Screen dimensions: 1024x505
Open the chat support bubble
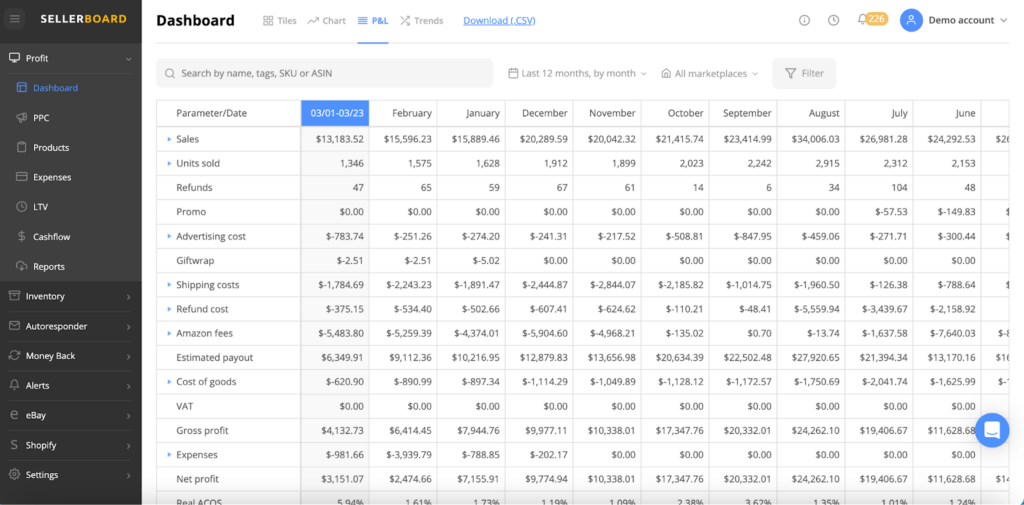click(x=992, y=430)
